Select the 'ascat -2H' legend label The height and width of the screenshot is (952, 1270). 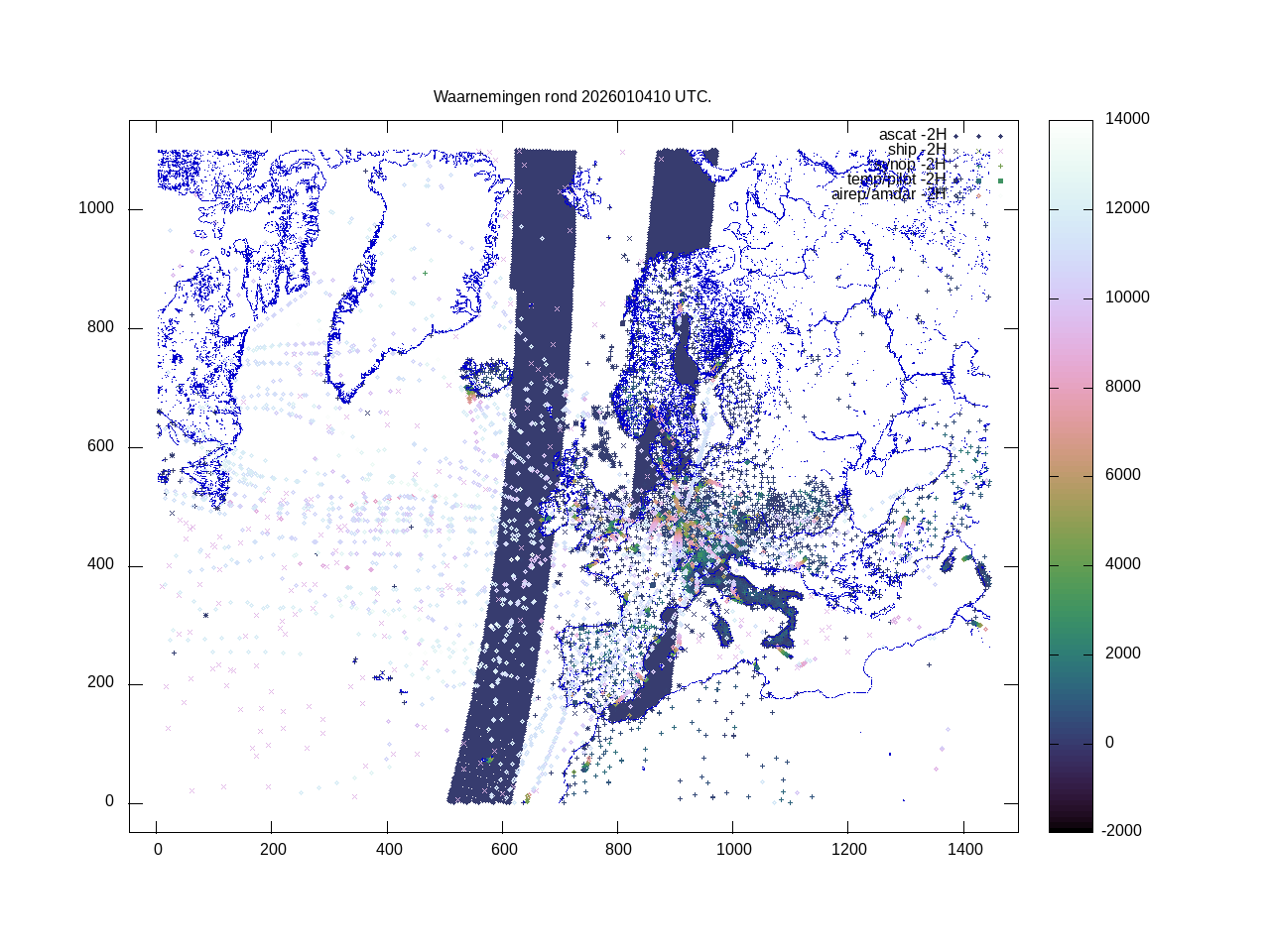point(912,135)
